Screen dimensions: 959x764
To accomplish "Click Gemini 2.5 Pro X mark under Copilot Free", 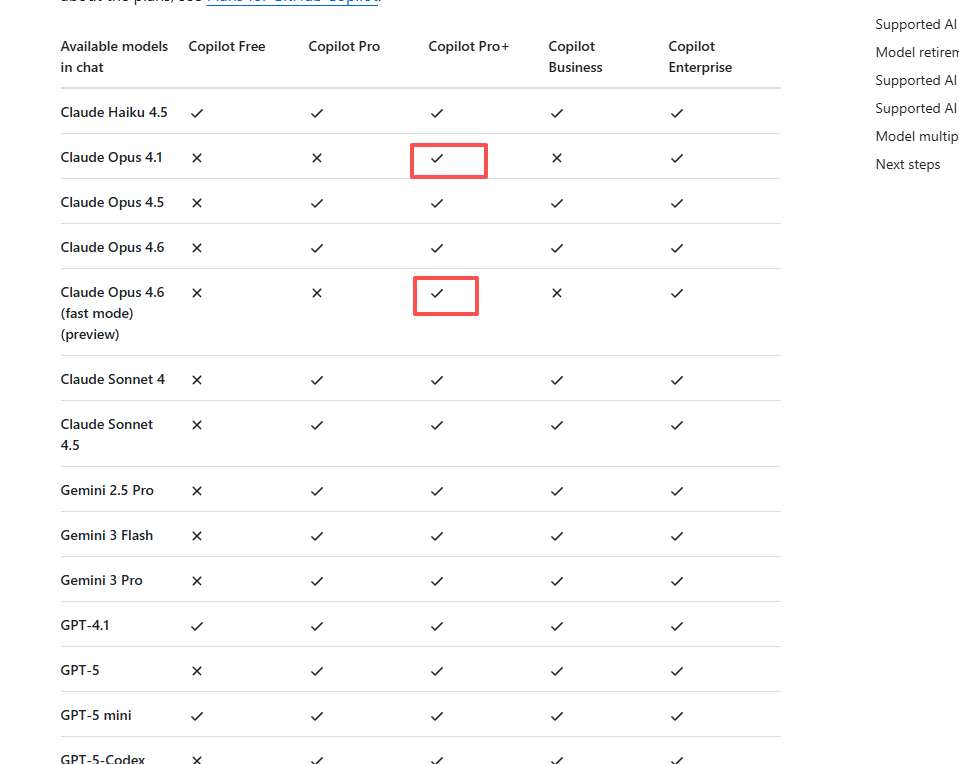I will click(x=197, y=491).
